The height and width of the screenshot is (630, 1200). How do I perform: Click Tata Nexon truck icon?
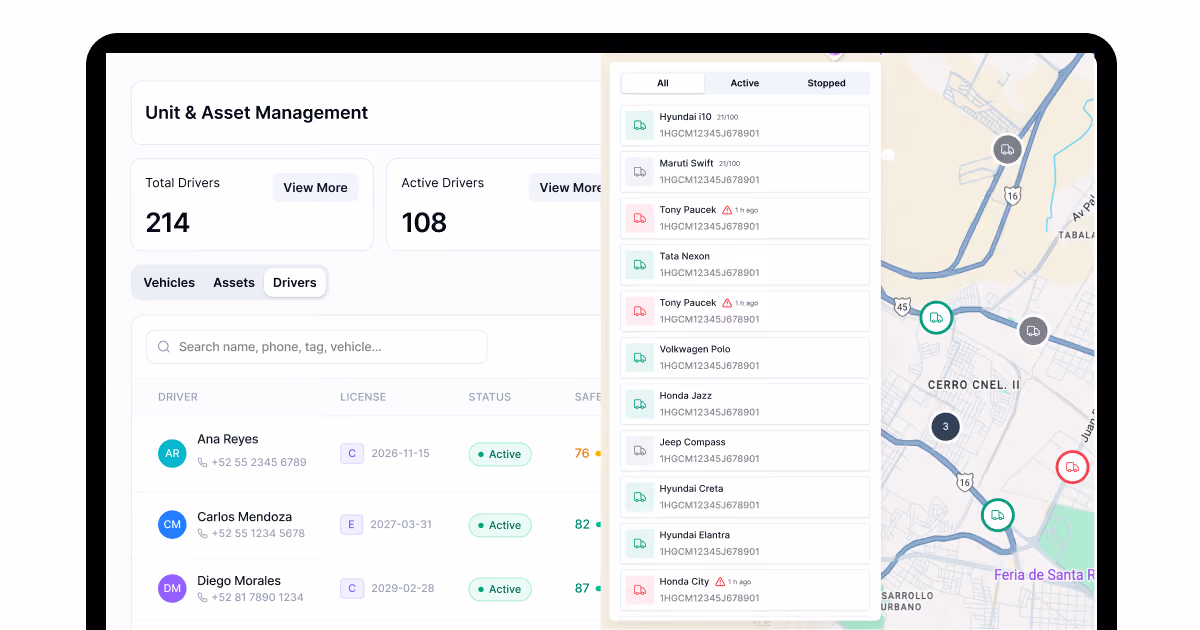pyautogui.click(x=640, y=265)
